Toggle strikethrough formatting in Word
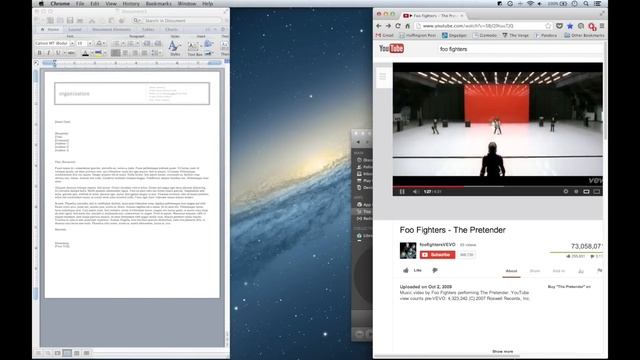 [x=71, y=53]
